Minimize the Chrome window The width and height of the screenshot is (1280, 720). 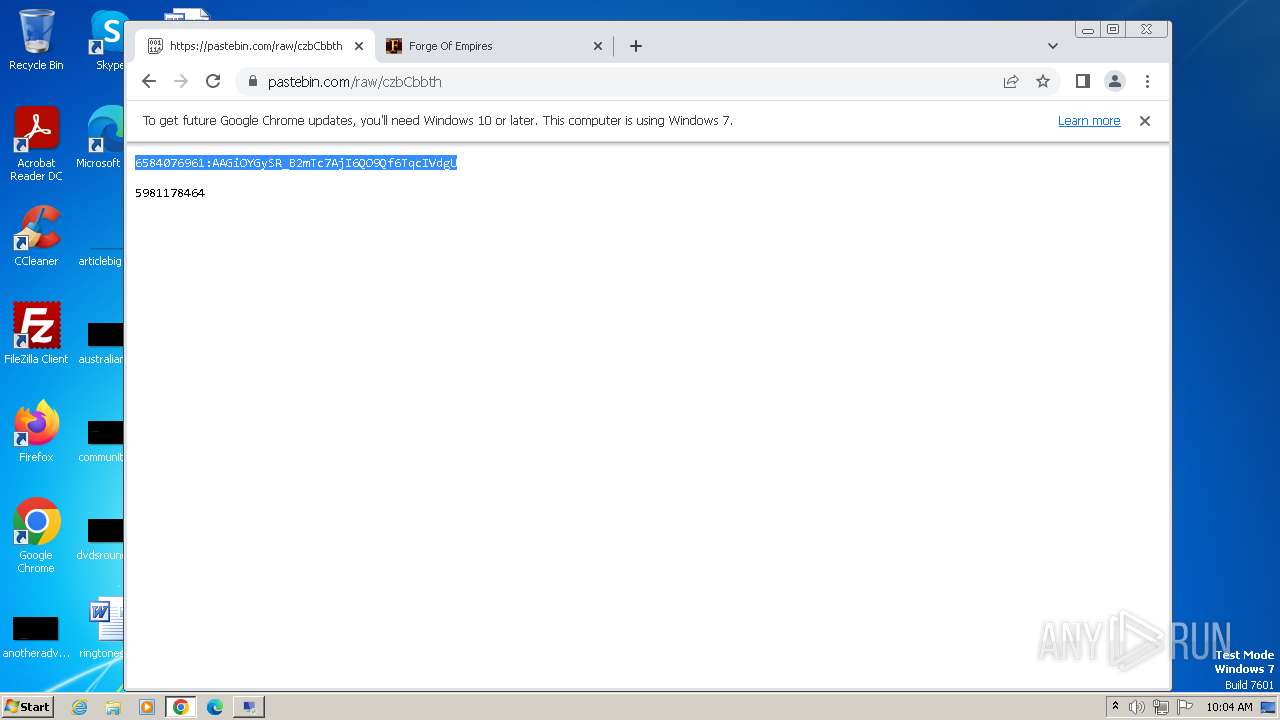[x=1088, y=30]
